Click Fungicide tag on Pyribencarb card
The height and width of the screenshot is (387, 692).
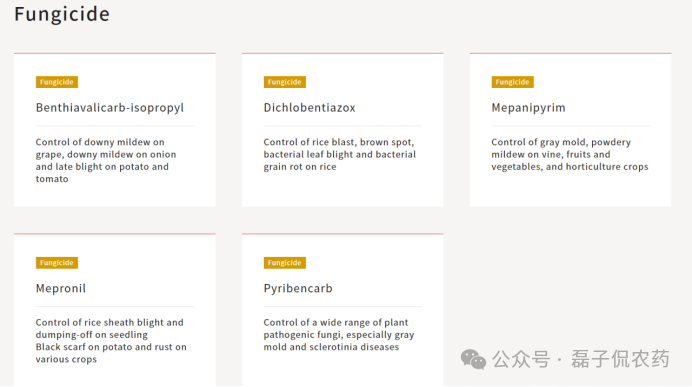285,263
